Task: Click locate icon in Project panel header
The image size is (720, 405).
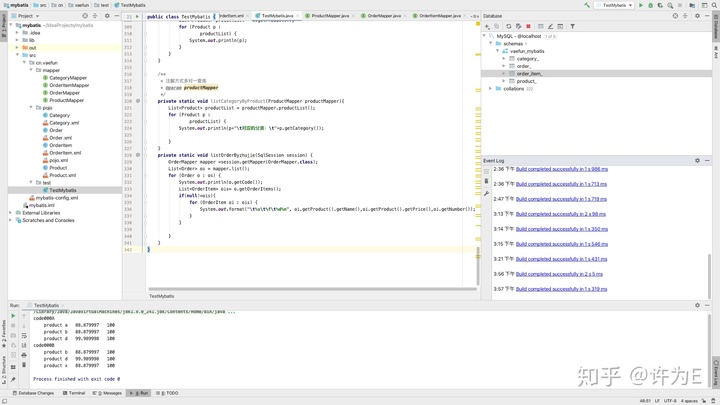Action: click(85, 16)
